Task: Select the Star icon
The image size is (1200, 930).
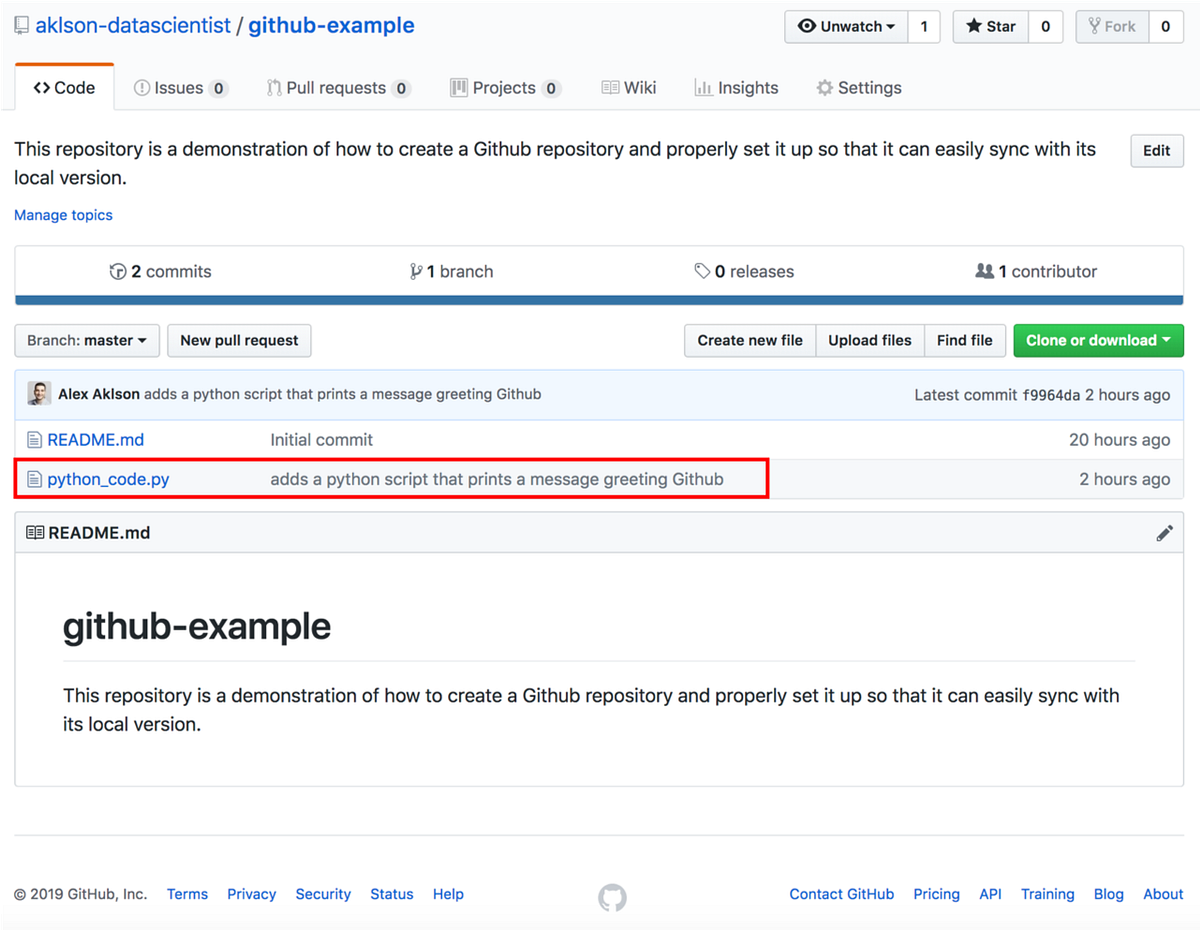Action: (x=974, y=27)
